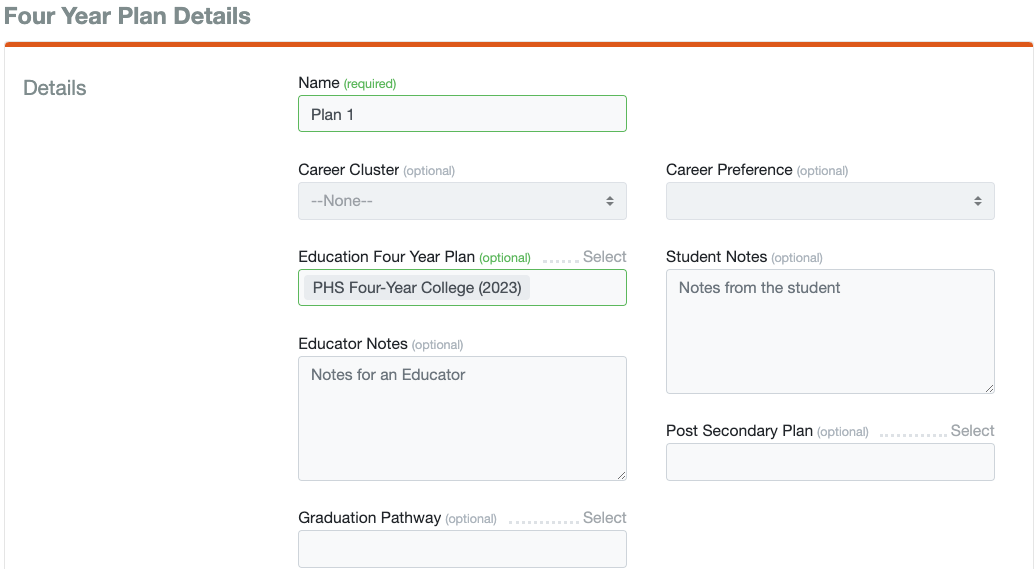Click the PHS Four-Year College (2023) chip

coord(417,288)
